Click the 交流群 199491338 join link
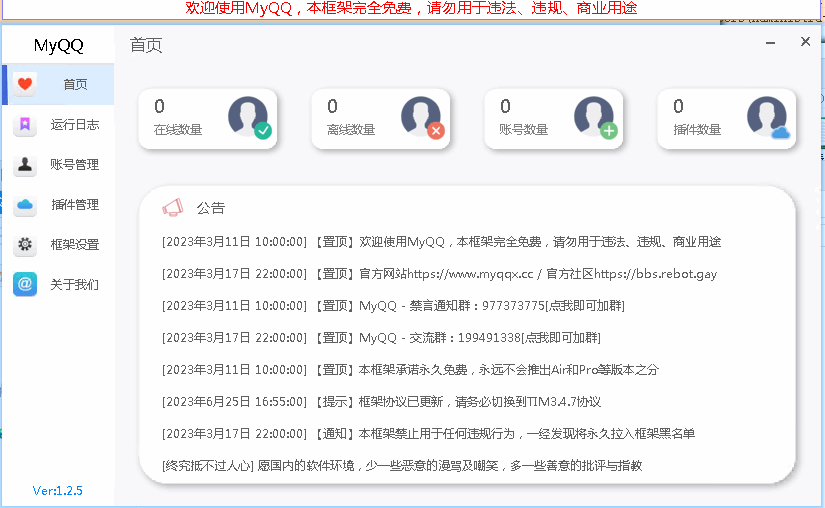Screen dimensions: 825x508 pyautogui.click(x=381, y=338)
